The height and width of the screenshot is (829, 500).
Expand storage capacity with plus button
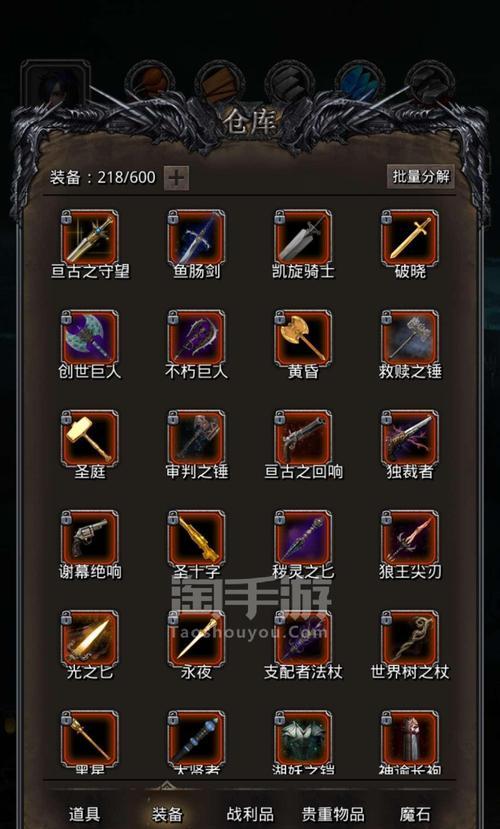[x=176, y=178]
